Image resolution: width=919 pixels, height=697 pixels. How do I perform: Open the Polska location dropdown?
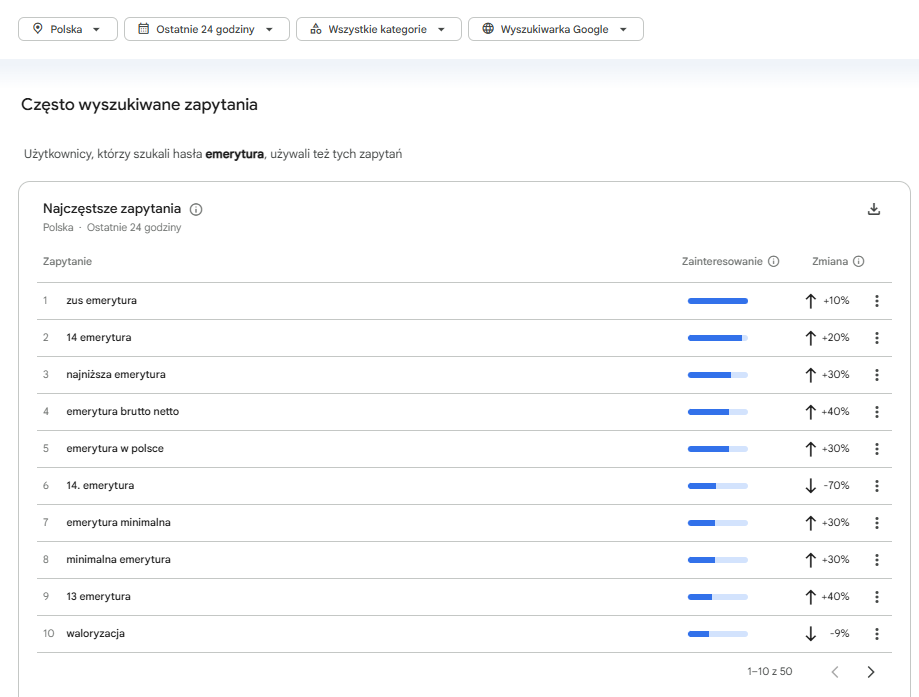(x=68, y=29)
